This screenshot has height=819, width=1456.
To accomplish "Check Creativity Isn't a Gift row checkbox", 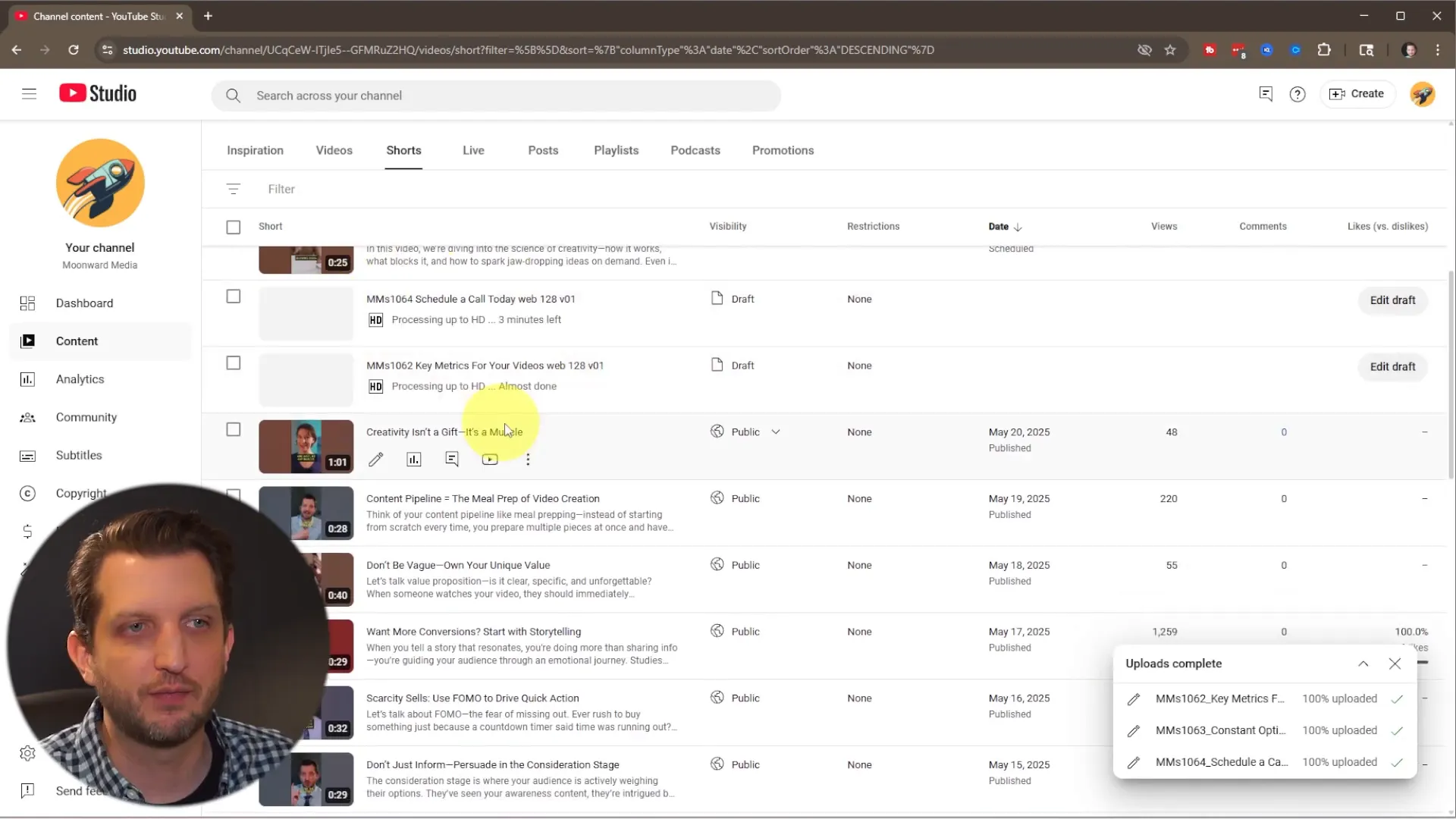I will coord(234,430).
